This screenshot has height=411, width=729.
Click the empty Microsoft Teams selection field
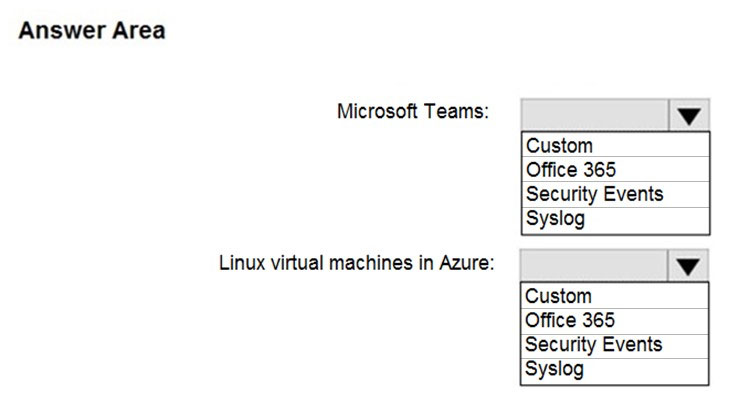coord(595,115)
